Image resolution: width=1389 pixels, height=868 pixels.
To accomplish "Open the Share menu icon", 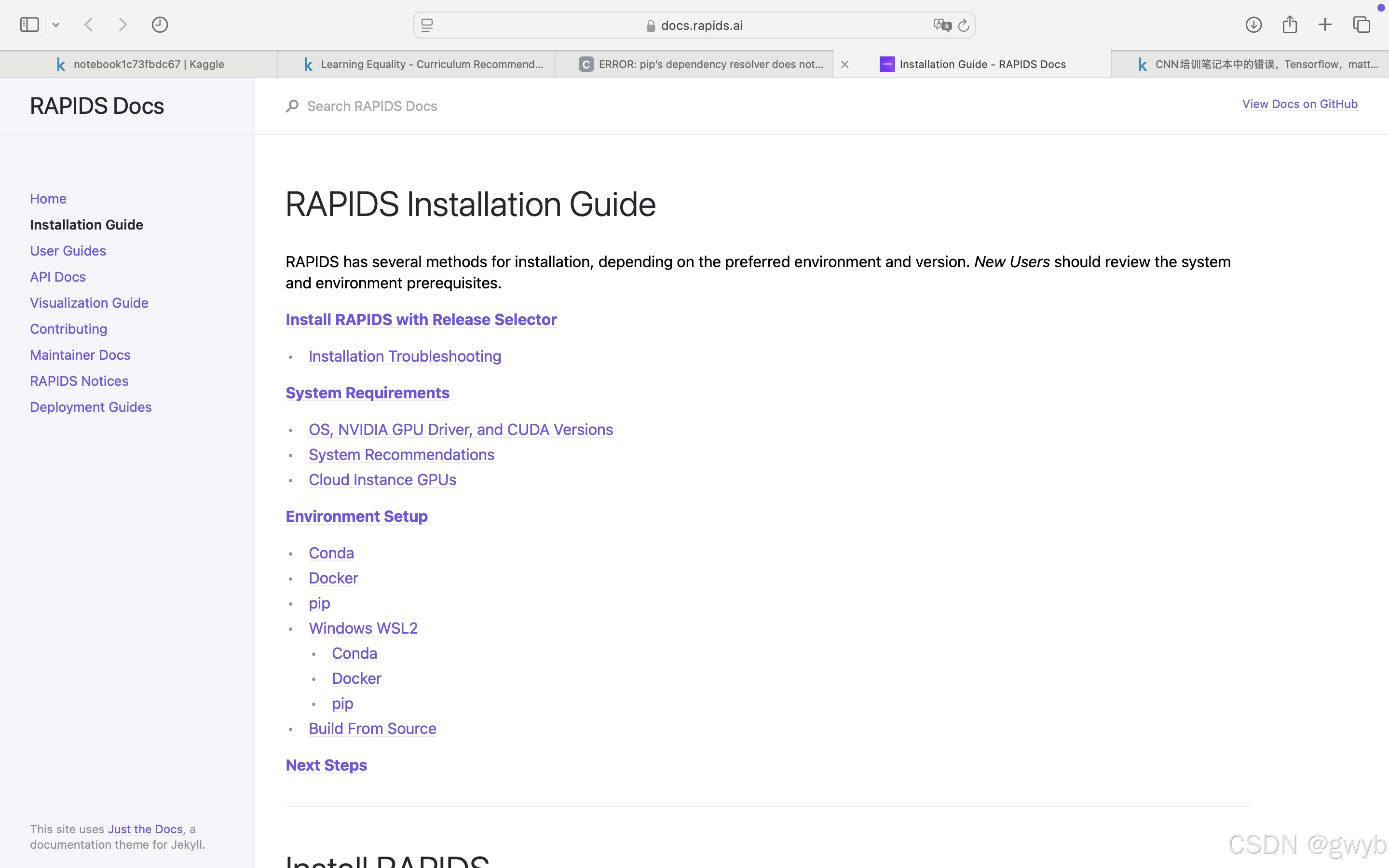I will tap(1289, 25).
